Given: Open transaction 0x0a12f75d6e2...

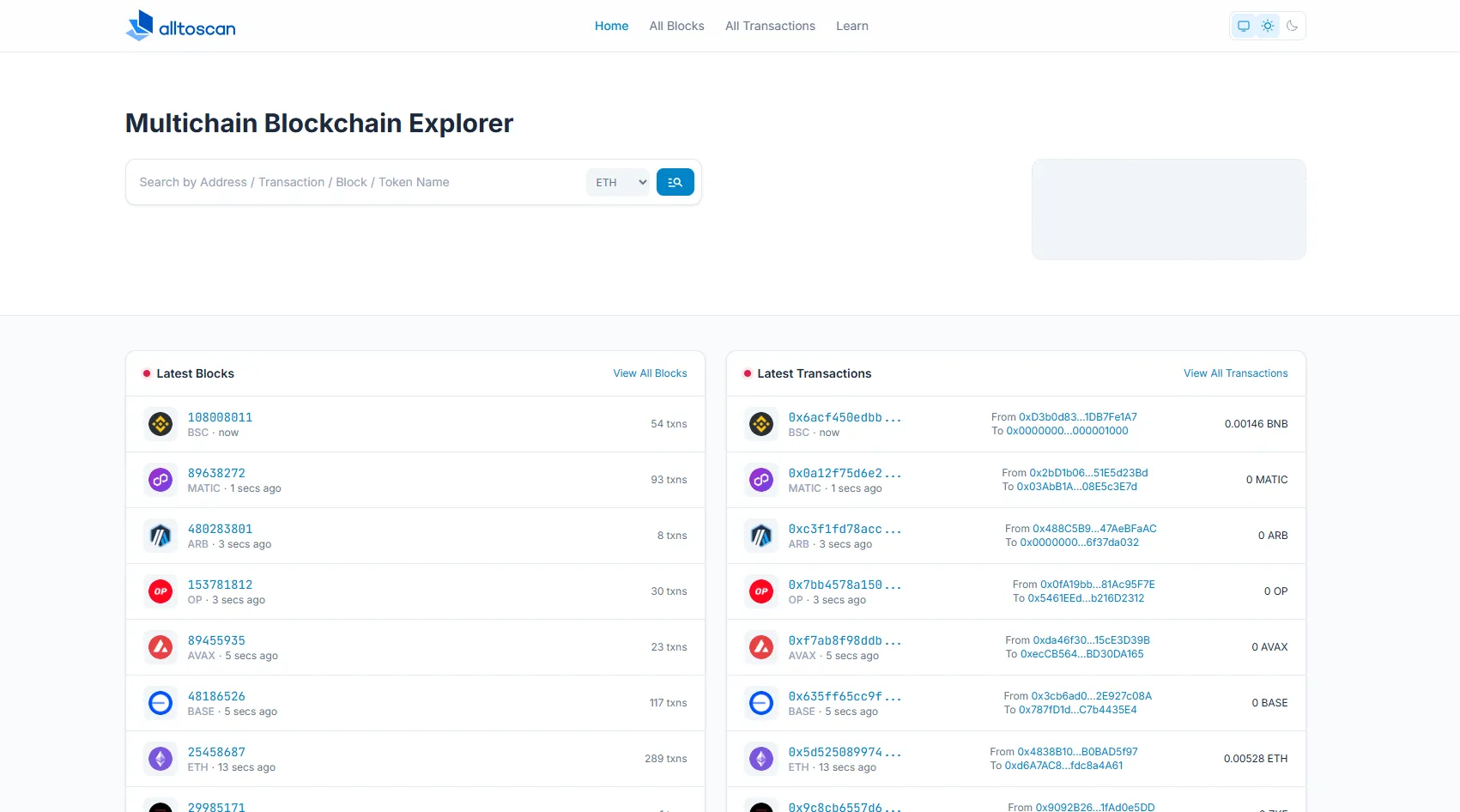Looking at the screenshot, I should click(845, 473).
